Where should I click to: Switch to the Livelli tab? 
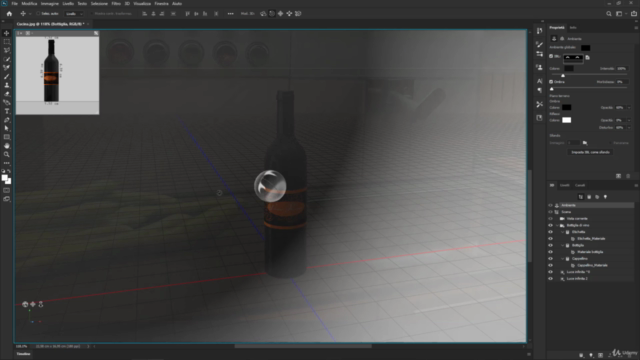pos(564,185)
